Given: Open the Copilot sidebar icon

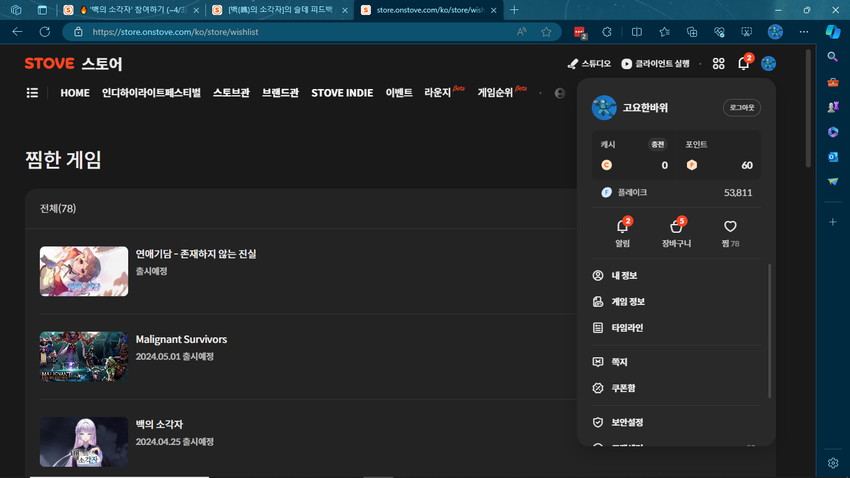Looking at the screenshot, I should [x=833, y=32].
